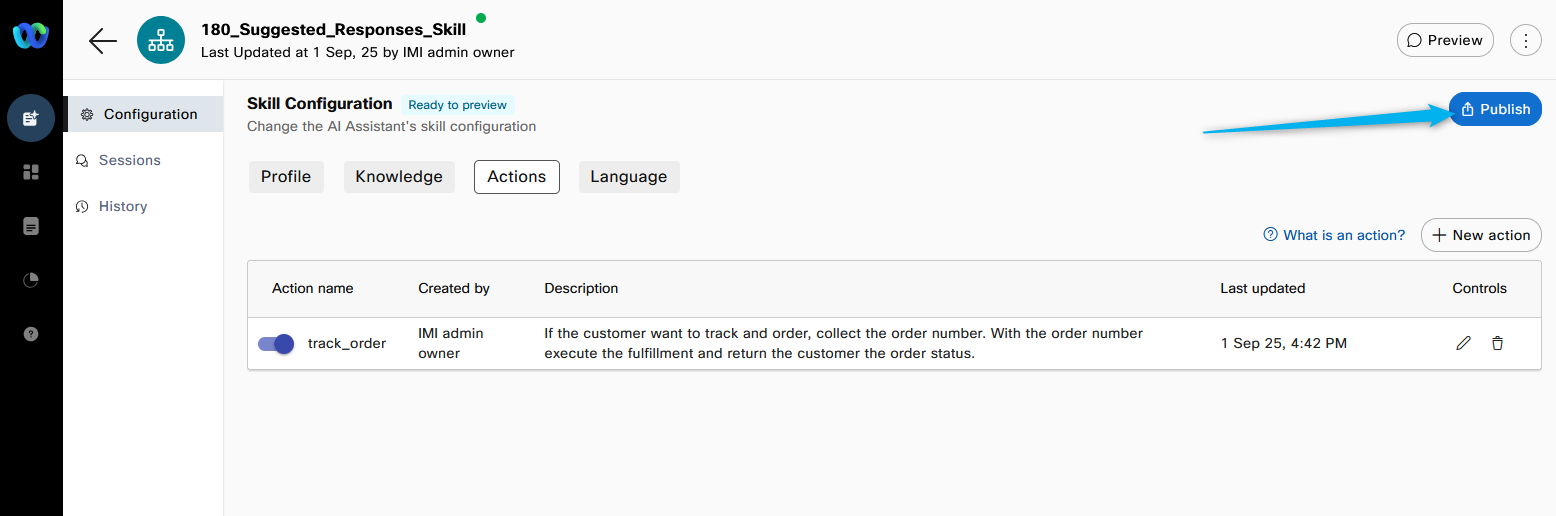
Task: Go back using the left arrow
Action: coord(102,41)
